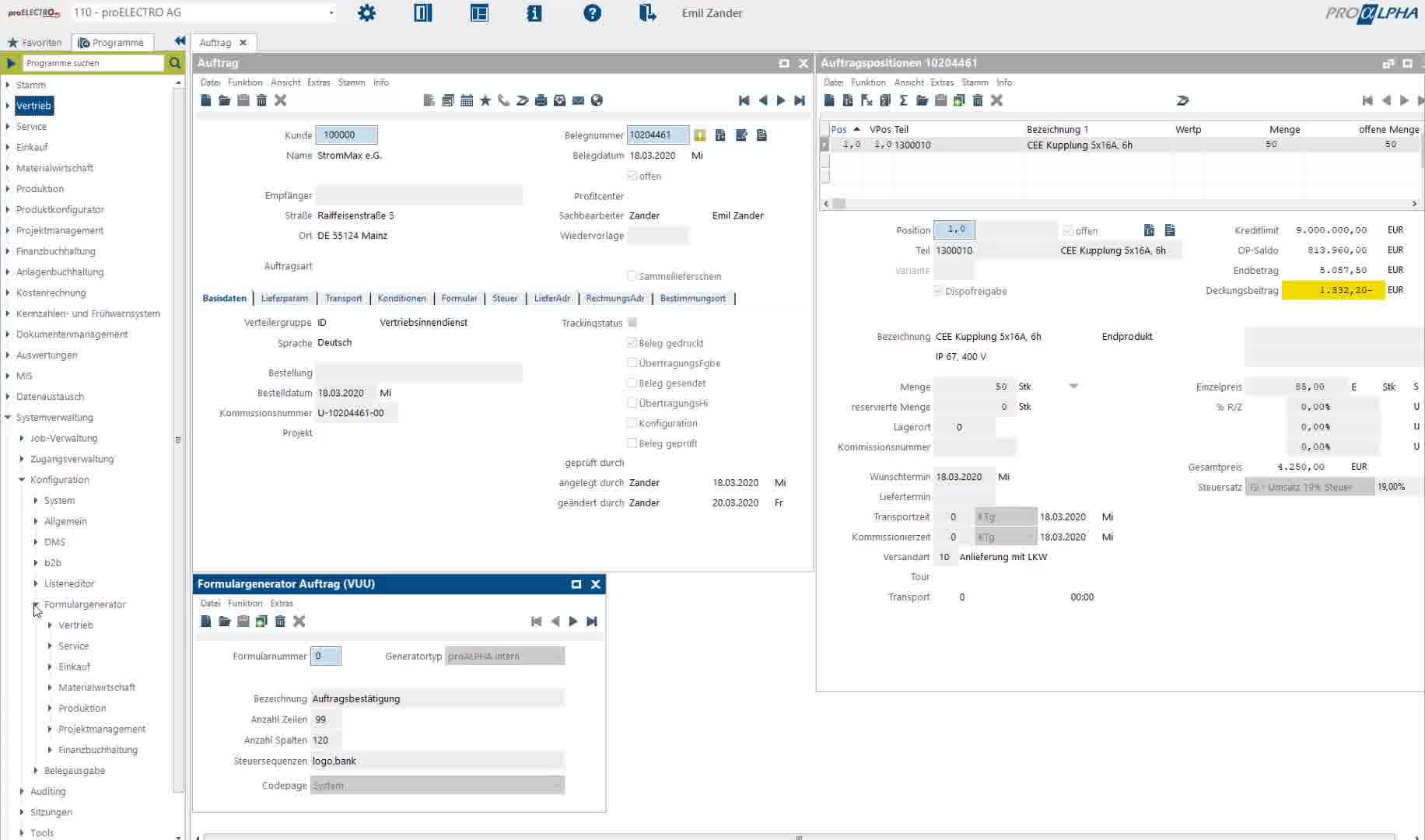Click the Programme suchen search field
Image resolution: width=1425 pixels, height=840 pixels.
tap(92, 63)
